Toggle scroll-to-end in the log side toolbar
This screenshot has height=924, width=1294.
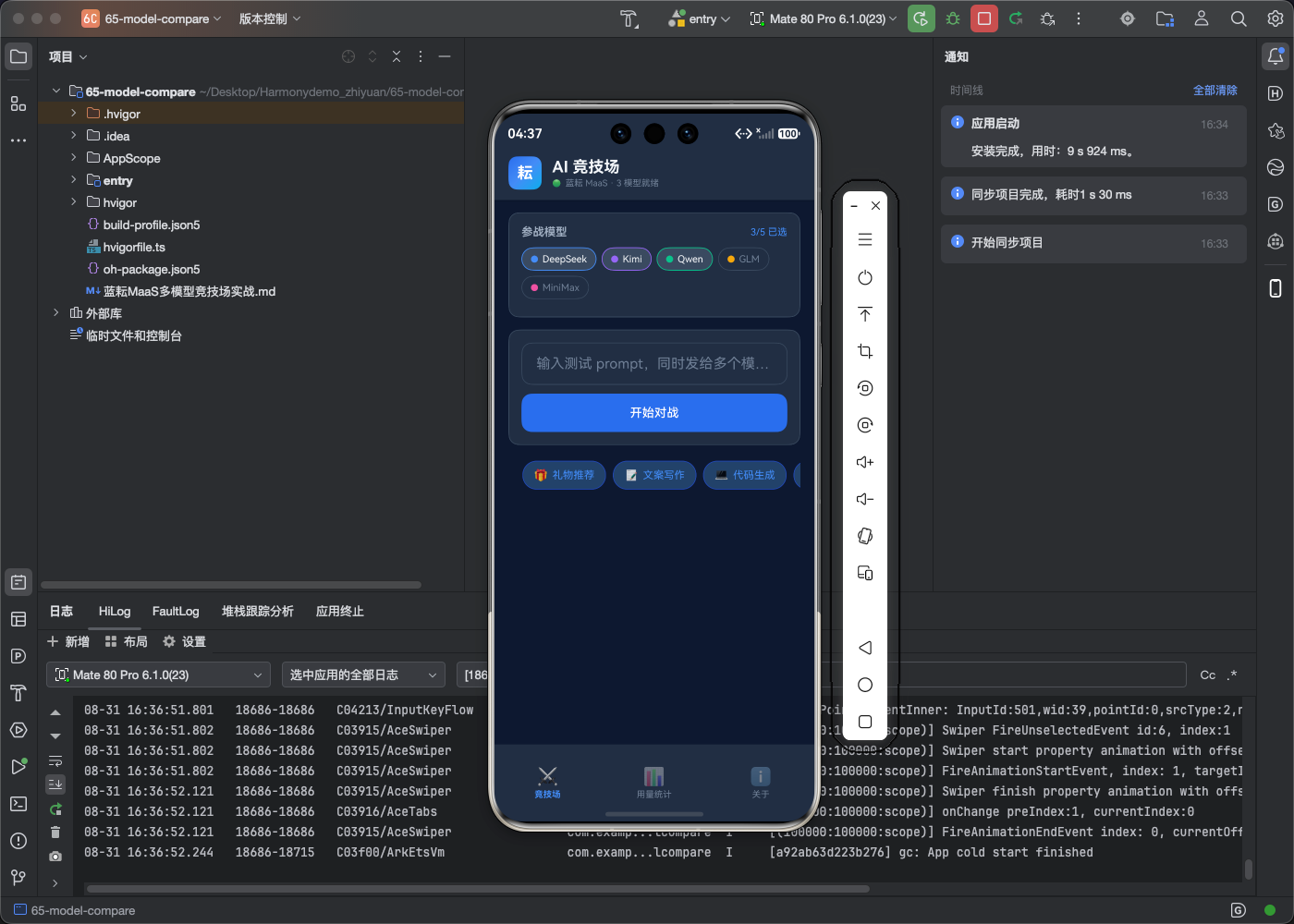click(x=55, y=784)
